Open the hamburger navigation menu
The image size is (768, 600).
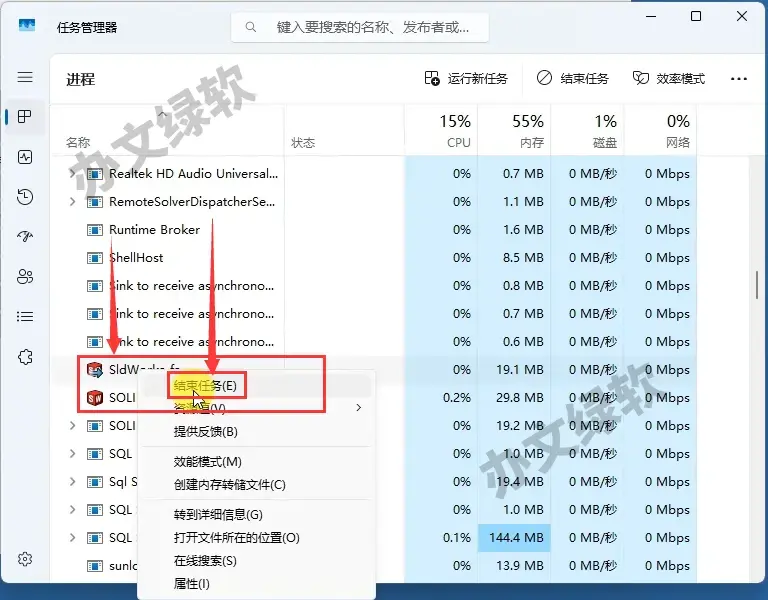pyautogui.click(x=25, y=77)
